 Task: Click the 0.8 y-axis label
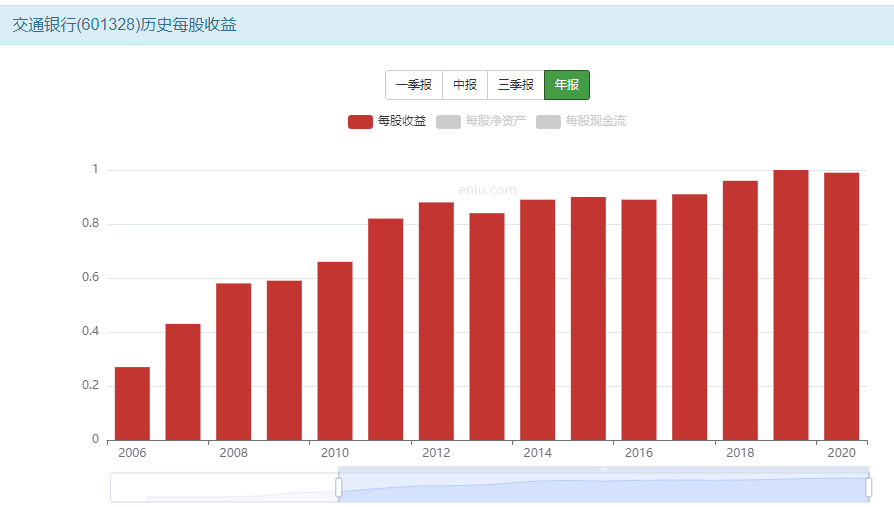point(91,223)
